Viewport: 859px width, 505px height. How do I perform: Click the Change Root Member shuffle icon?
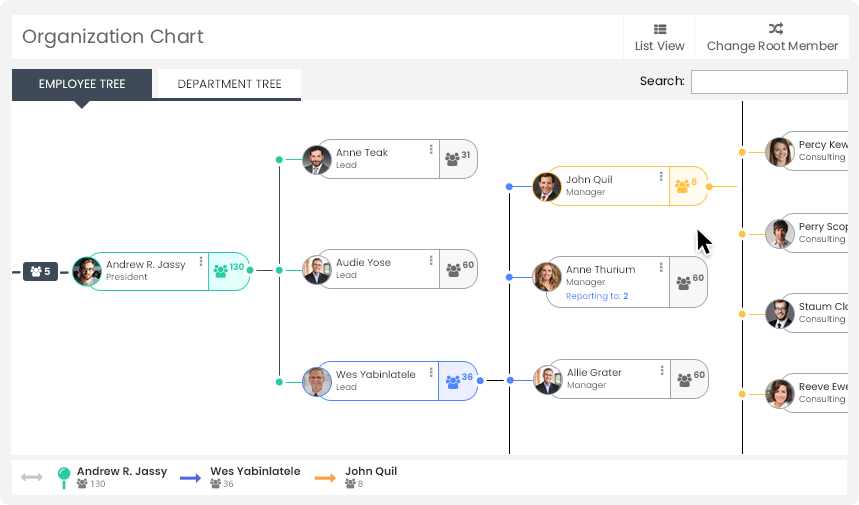[776, 28]
